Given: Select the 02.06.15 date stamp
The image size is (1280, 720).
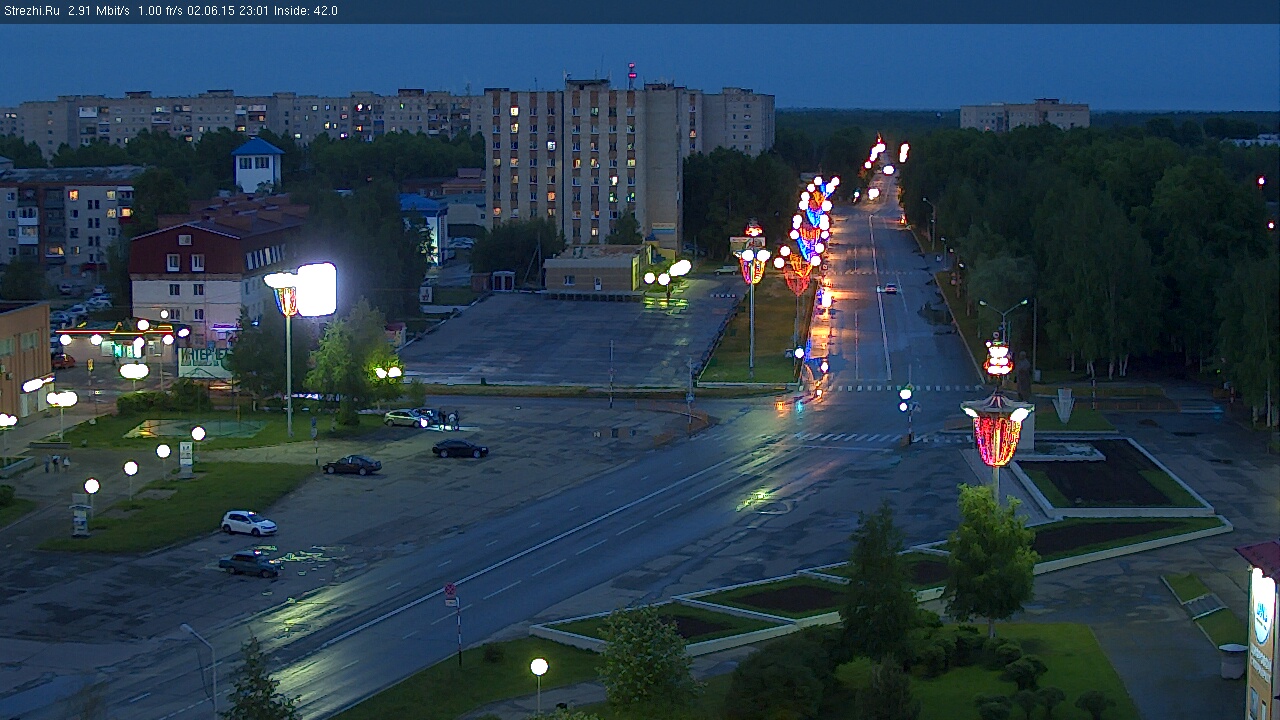Looking at the screenshot, I should (213, 11).
